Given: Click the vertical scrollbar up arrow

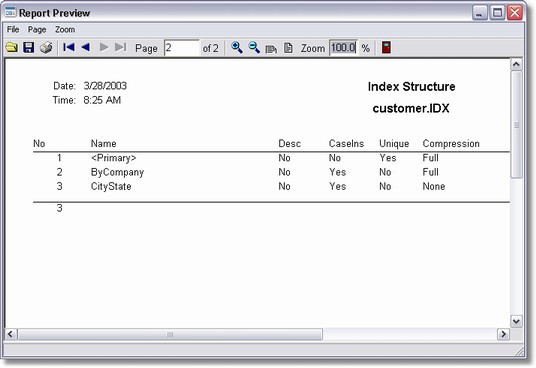Looking at the screenshot, I should coord(516,64).
